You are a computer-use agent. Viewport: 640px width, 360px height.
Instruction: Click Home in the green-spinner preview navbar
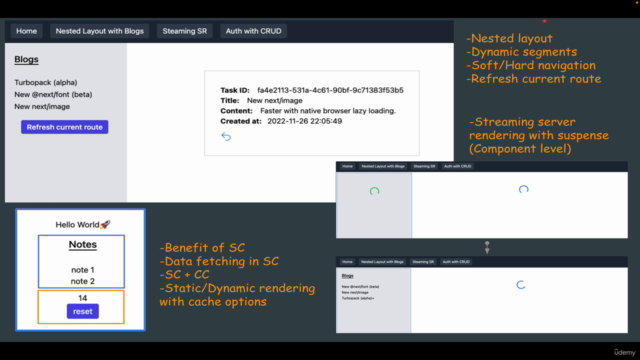(347, 166)
